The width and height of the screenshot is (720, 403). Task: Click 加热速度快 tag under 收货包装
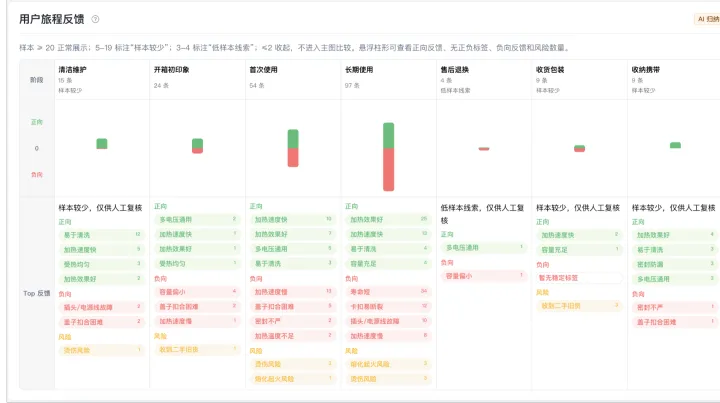(x=579, y=235)
